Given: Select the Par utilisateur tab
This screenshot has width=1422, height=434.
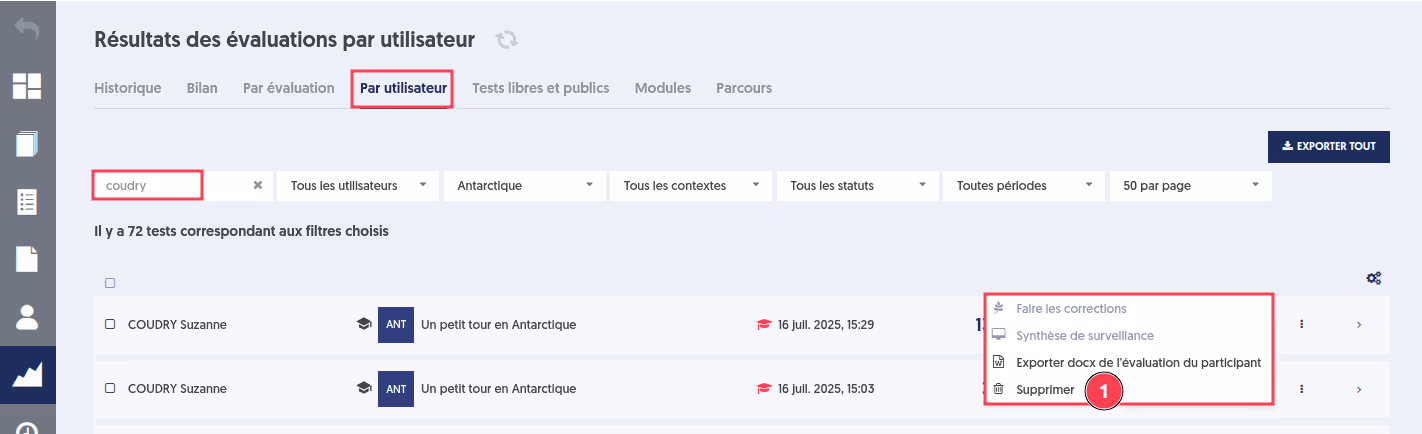Looking at the screenshot, I should click(x=403, y=88).
